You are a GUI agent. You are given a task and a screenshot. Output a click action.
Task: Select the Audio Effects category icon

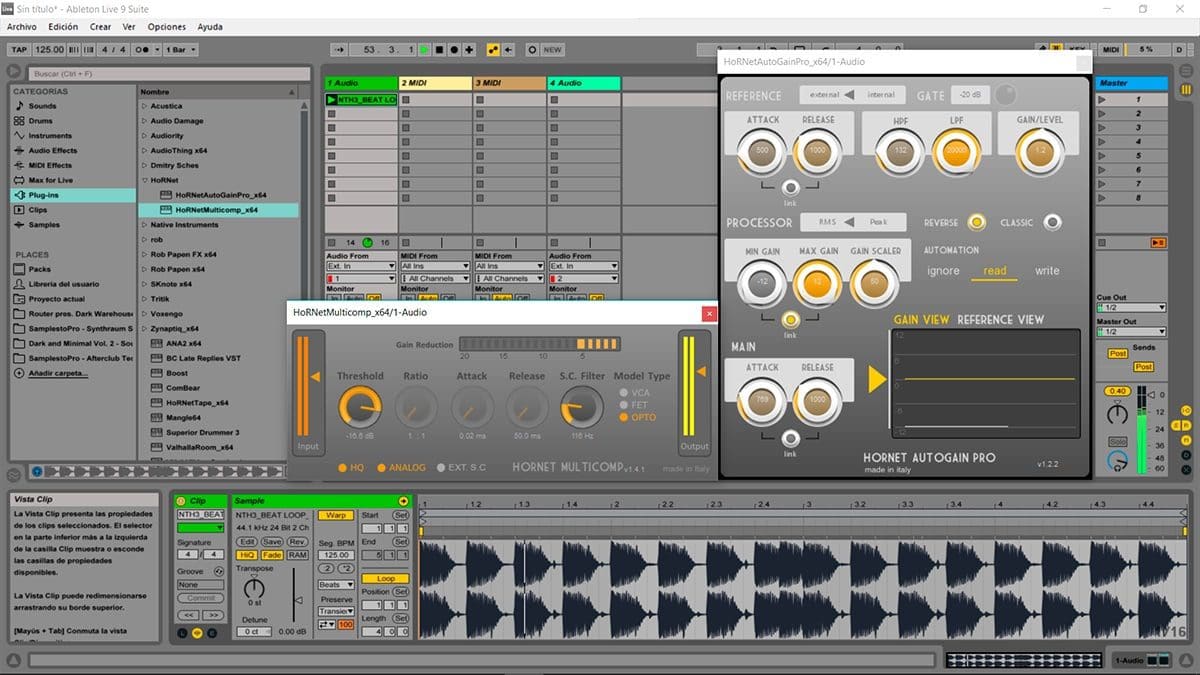point(18,151)
